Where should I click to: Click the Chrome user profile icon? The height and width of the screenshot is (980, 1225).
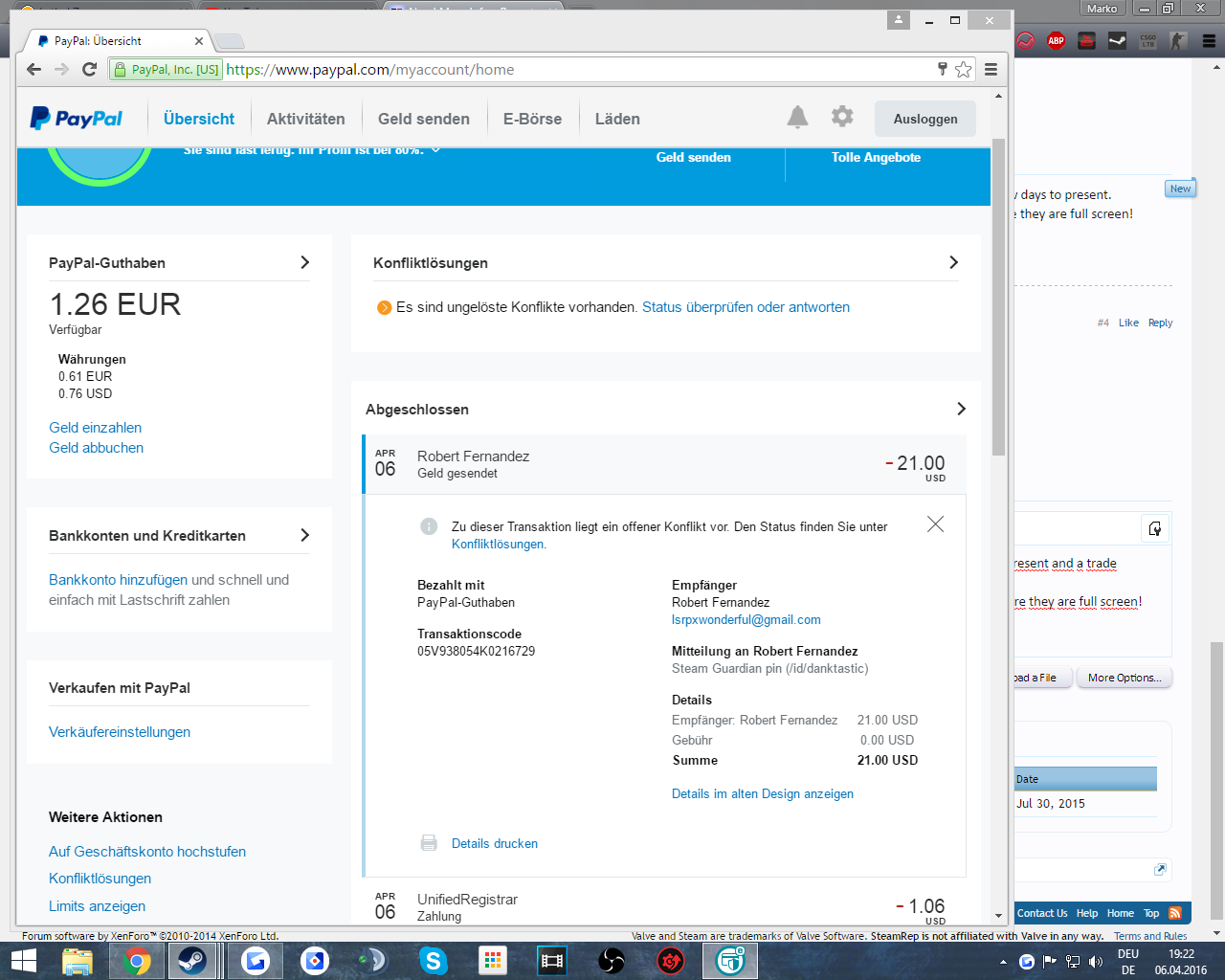tap(898, 19)
